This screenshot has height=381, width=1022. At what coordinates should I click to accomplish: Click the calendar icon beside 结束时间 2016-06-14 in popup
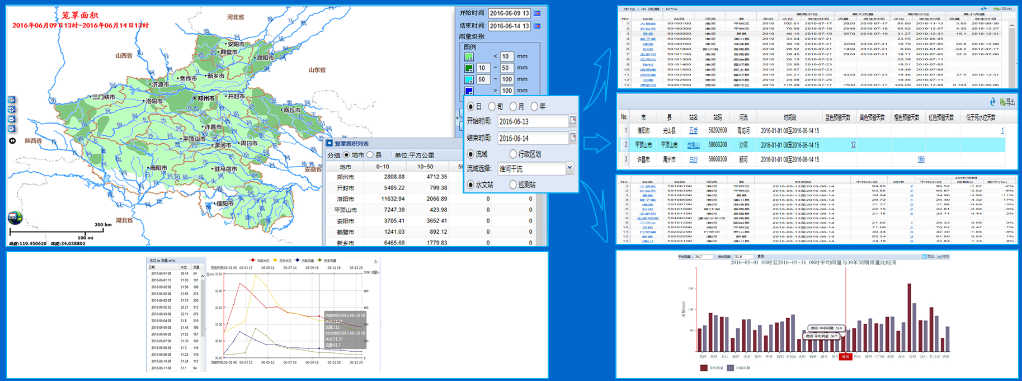(x=573, y=137)
